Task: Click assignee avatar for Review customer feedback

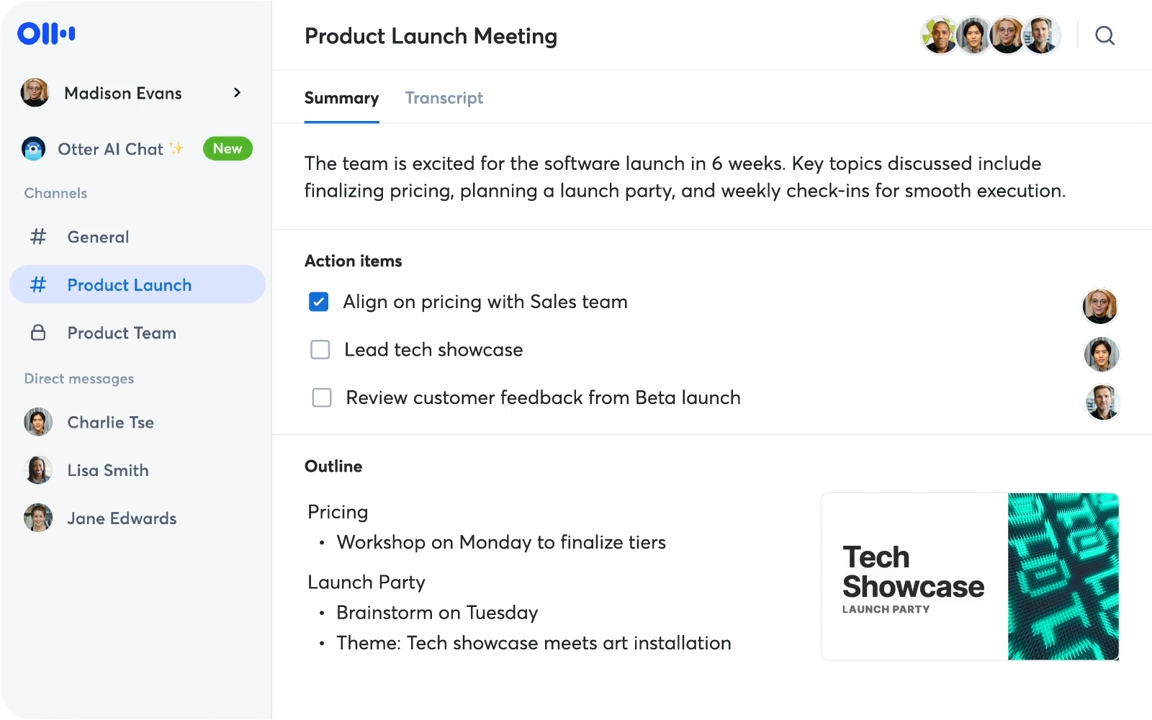Action: 1102,402
